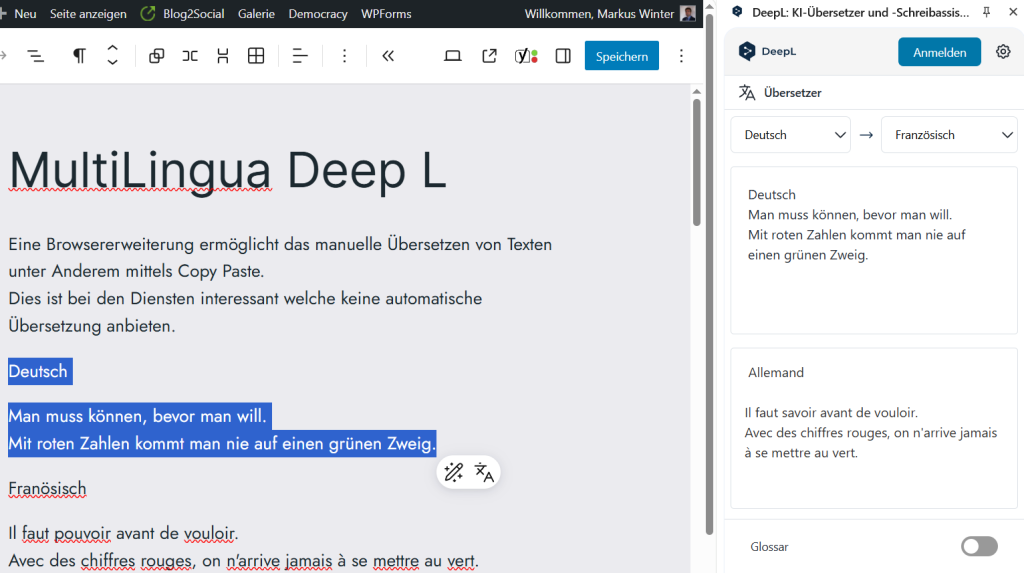Screen dimensions: 1024x573
Task: Open WPForms admin bar item
Action: click(x=386, y=13)
